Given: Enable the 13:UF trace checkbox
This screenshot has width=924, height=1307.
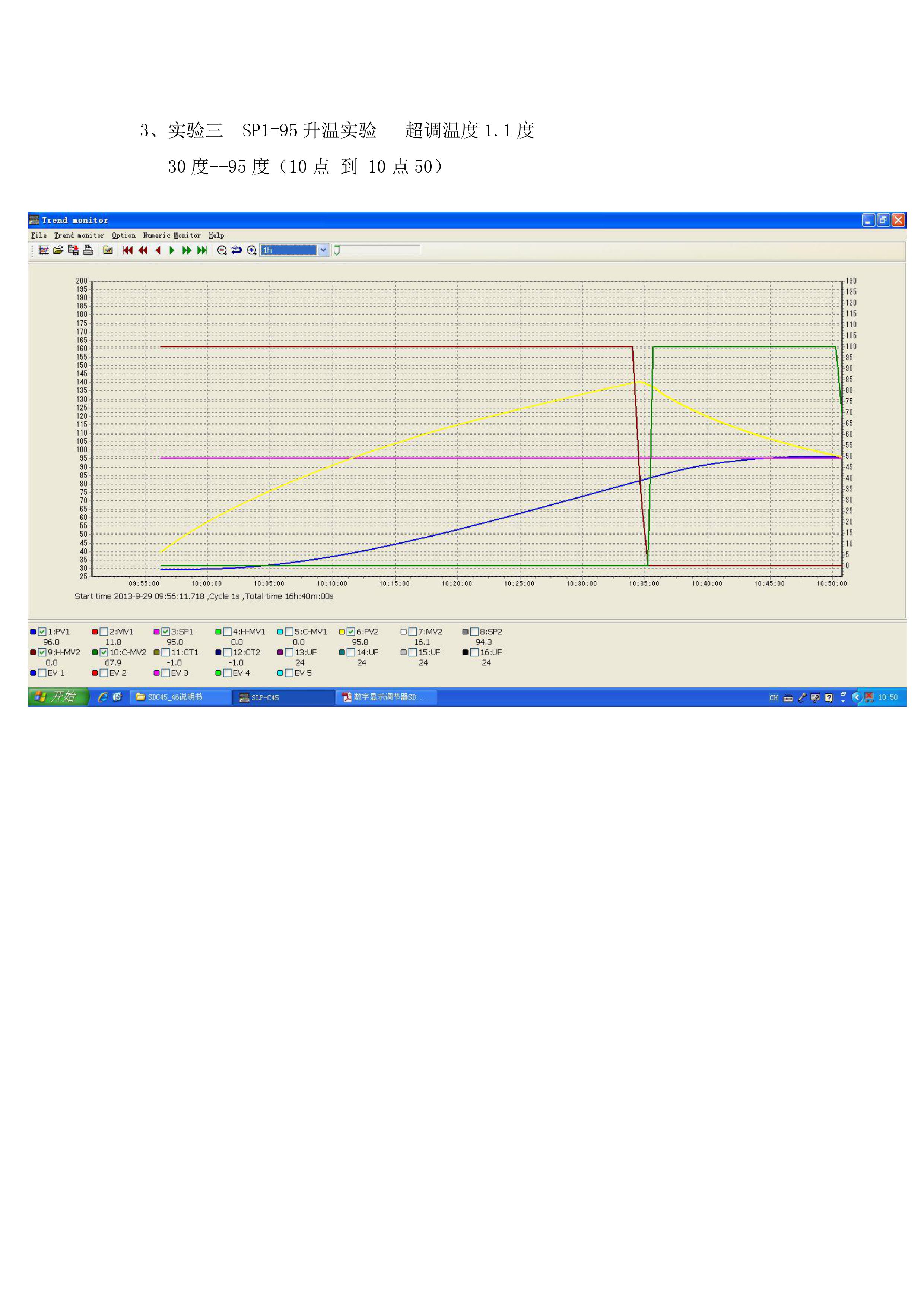Looking at the screenshot, I should point(289,652).
